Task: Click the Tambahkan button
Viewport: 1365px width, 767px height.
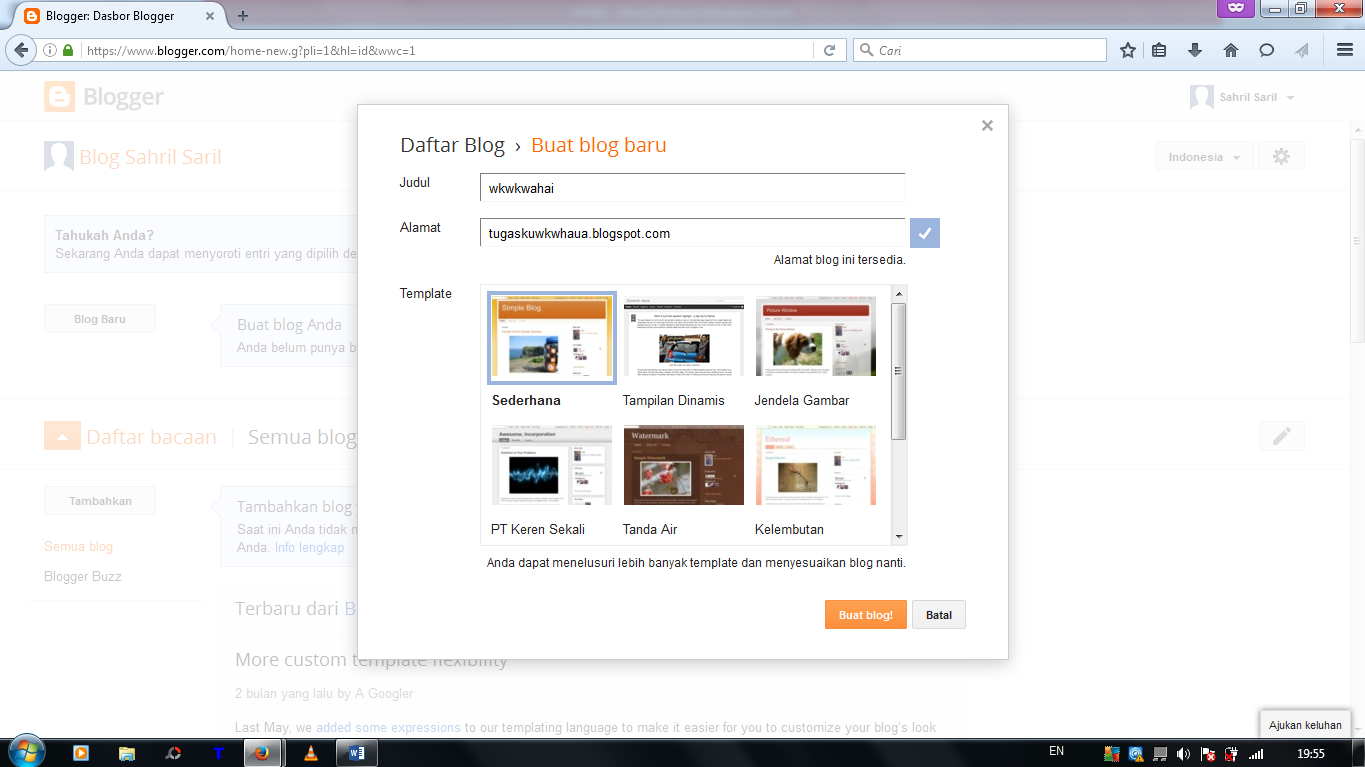Action: pos(100,501)
